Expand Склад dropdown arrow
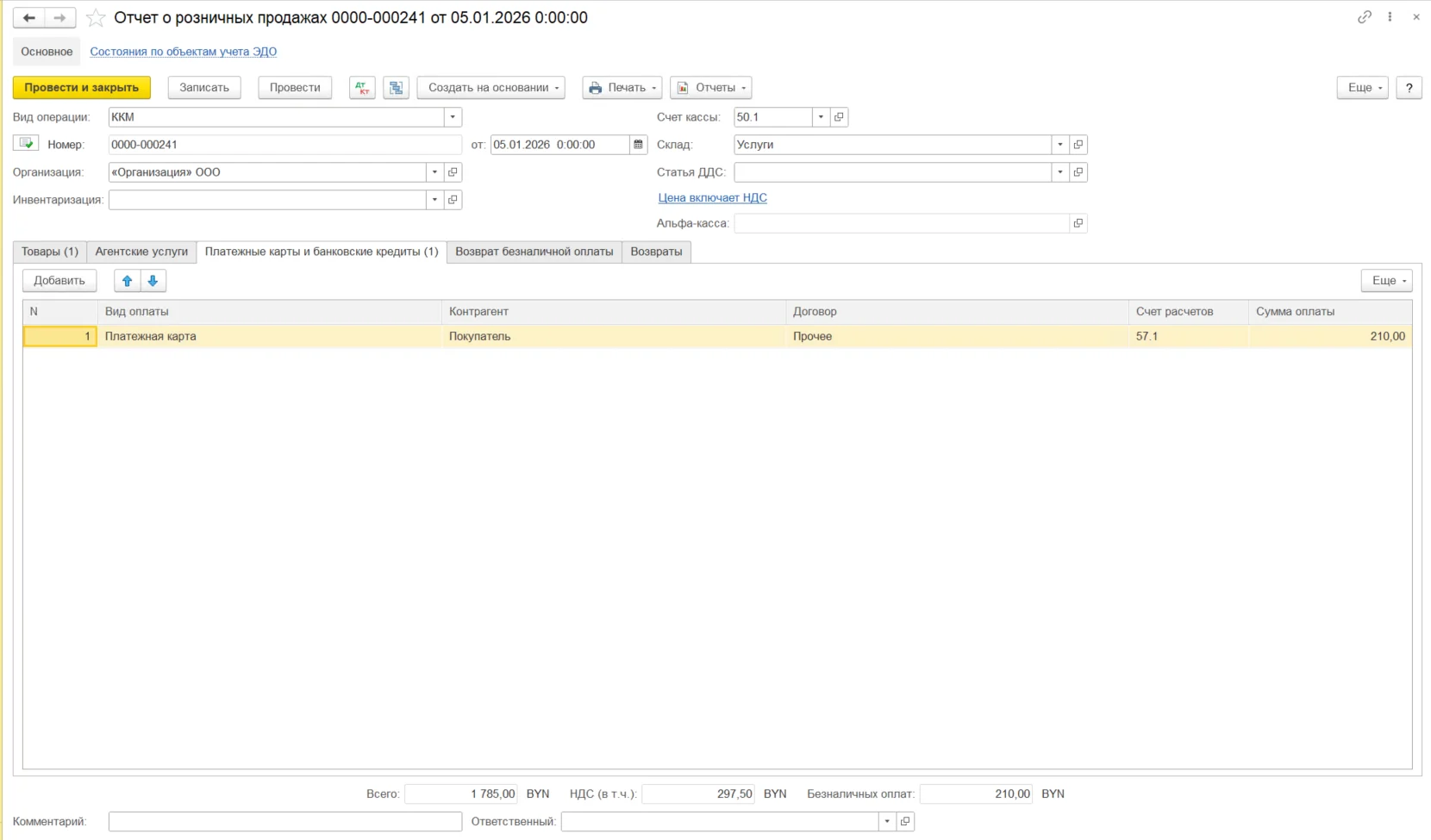The height and width of the screenshot is (840, 1431). (x=1060, y=145)
